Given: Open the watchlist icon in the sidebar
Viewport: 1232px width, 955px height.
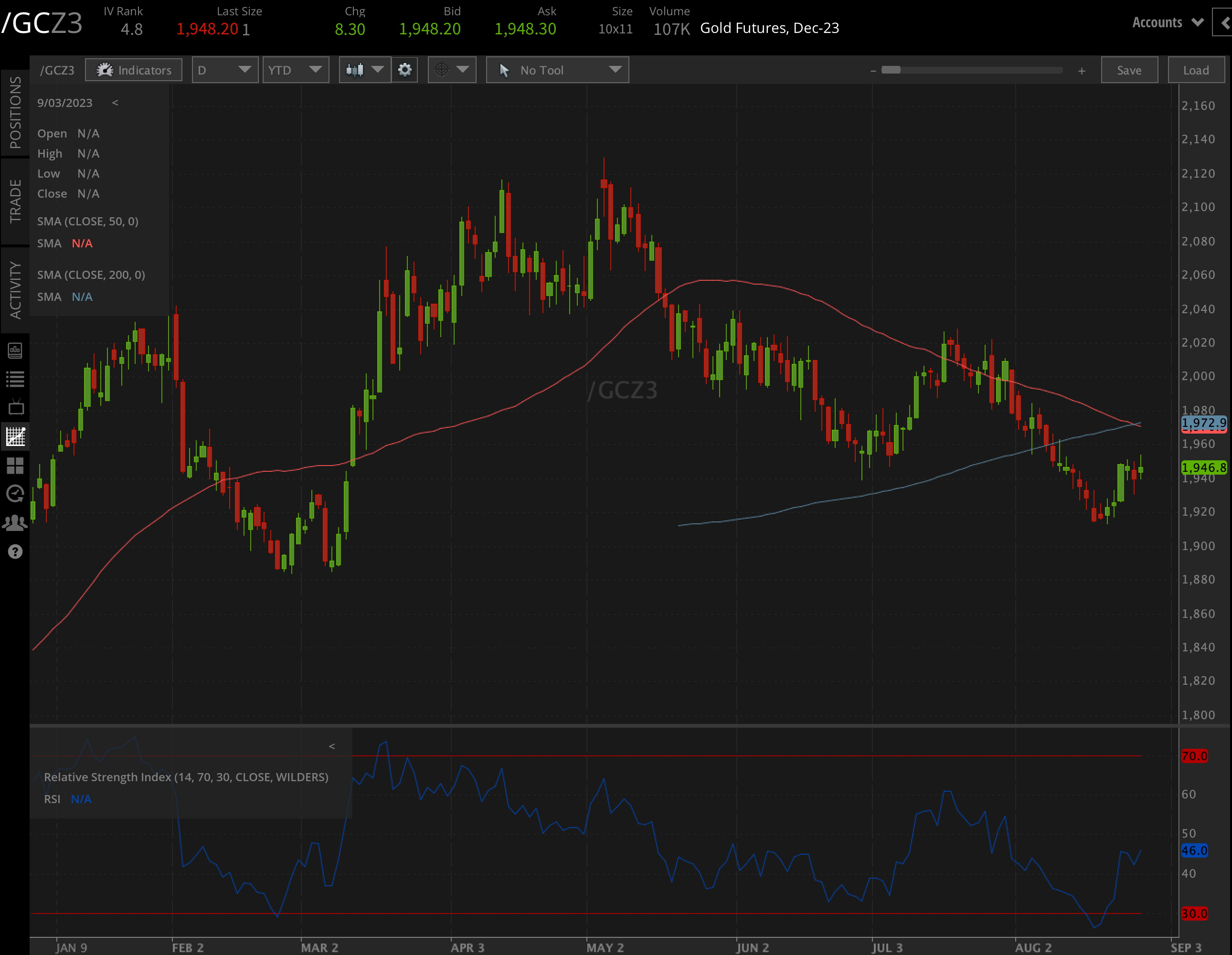Looking at the screenshot, I should tap(15, 379).
